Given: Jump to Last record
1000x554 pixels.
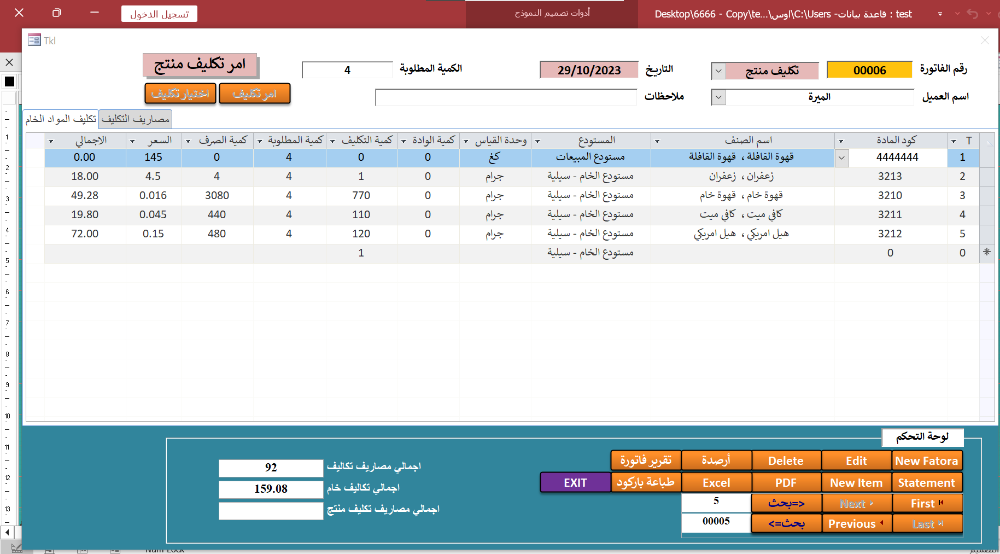Looking at the screenshot, I should pos(927,524).
